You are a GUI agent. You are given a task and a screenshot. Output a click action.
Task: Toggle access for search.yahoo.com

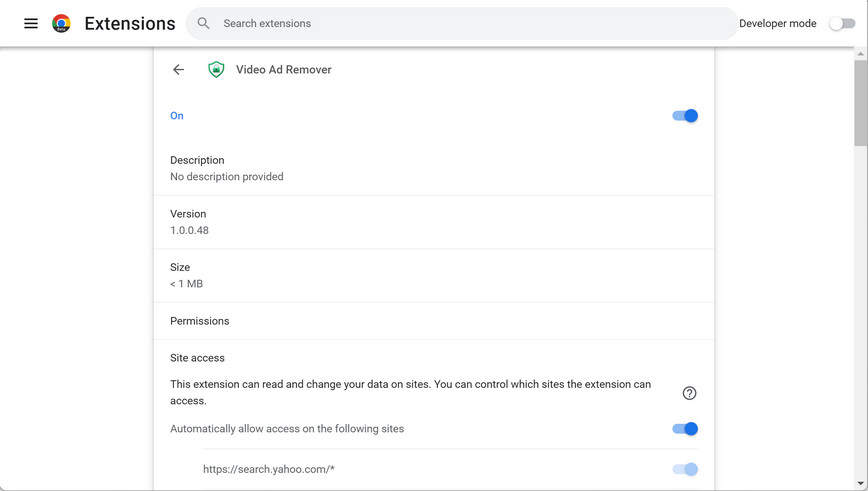point(685,469)
